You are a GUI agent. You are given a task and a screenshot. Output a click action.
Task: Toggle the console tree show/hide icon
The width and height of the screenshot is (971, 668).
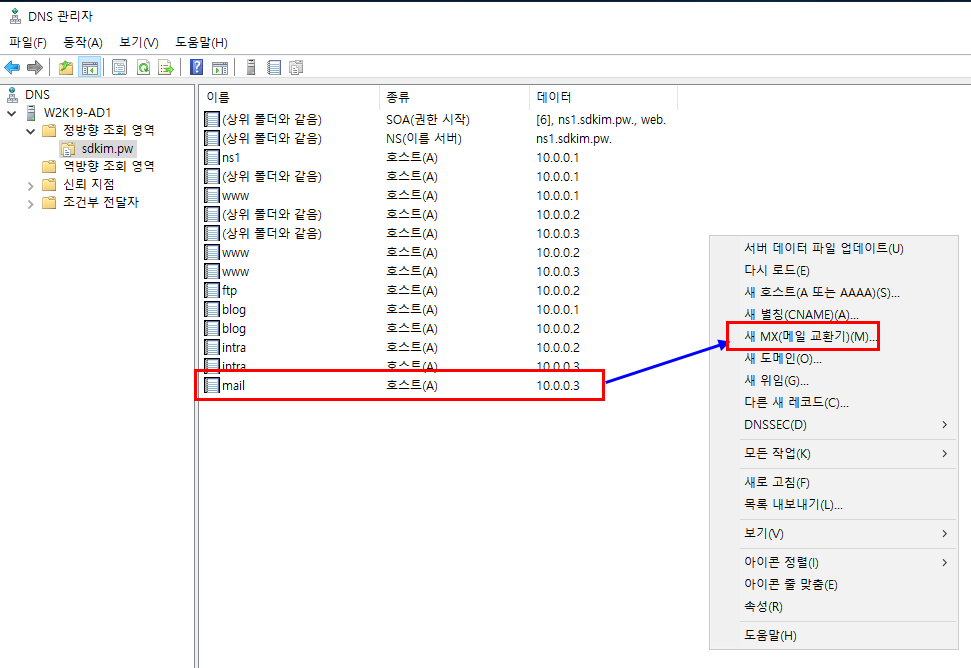point(90,67)
